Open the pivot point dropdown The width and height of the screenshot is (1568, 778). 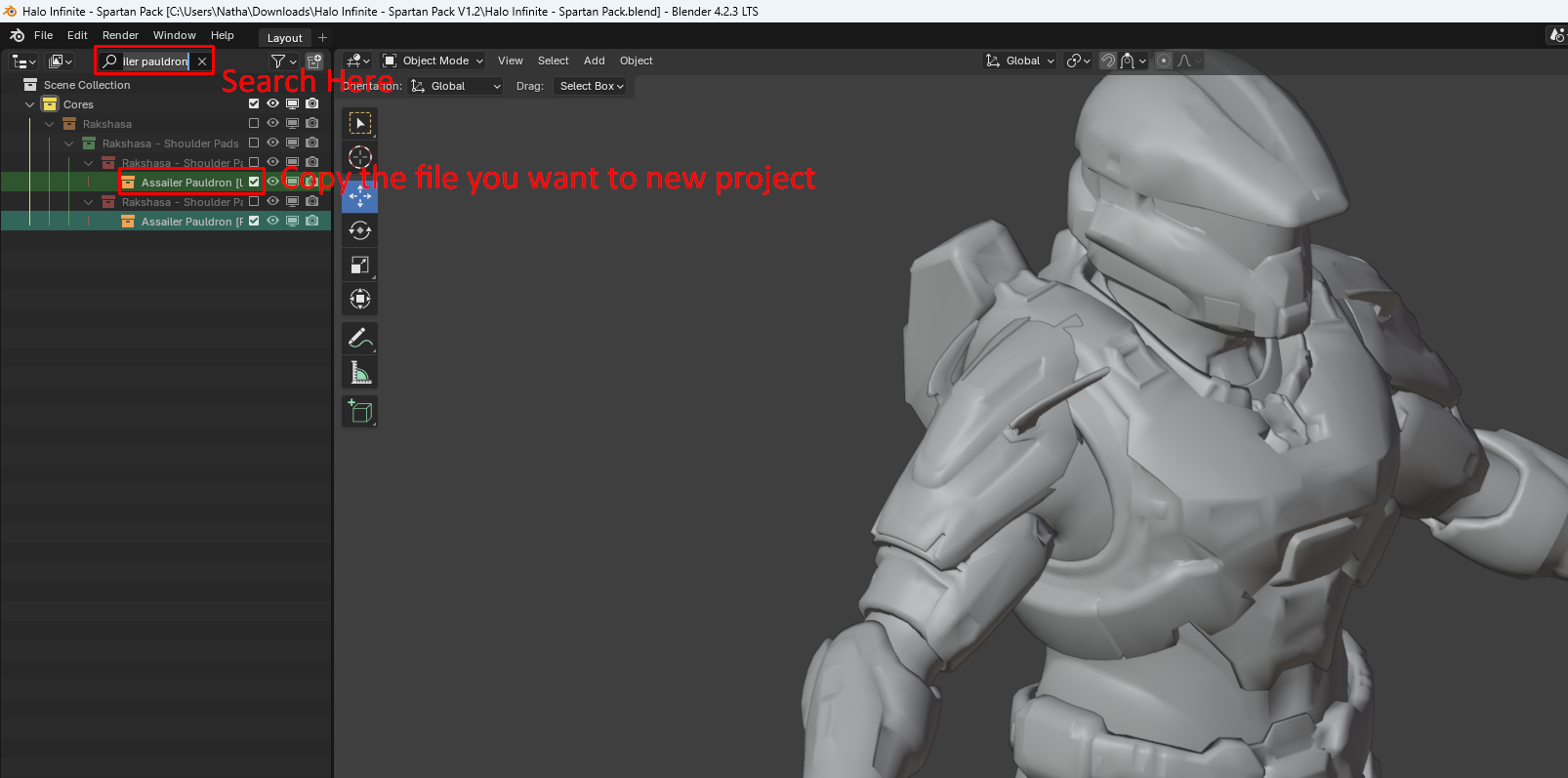tap(1079, 61)
